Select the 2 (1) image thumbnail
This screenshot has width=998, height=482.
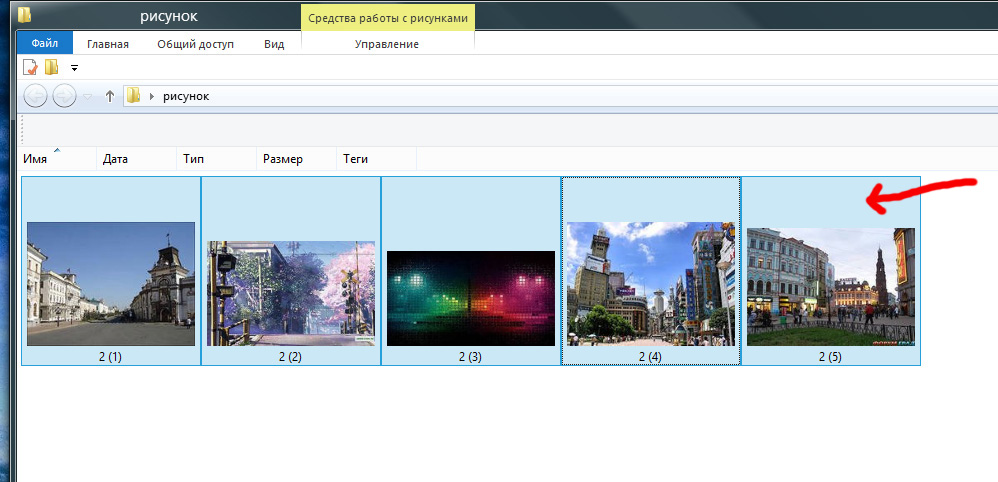[x=111, y=284]
